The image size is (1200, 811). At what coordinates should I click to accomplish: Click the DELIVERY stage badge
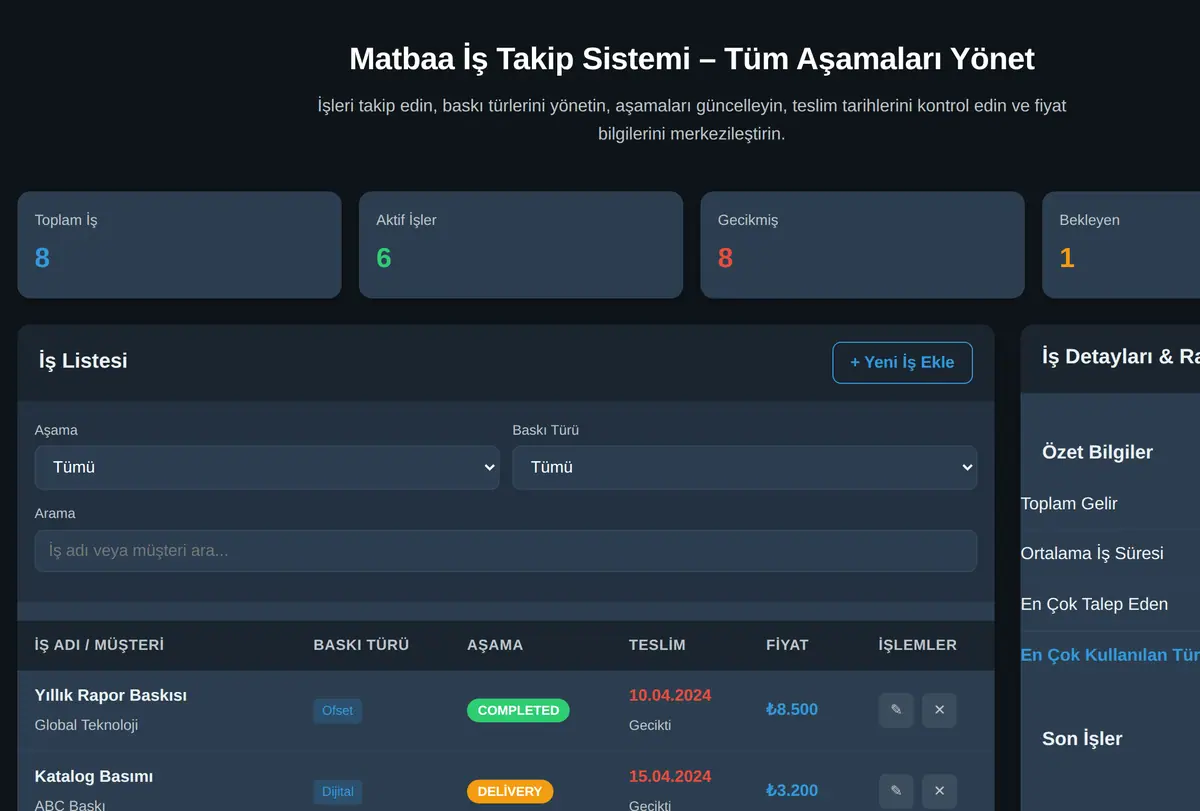point(510,791)
